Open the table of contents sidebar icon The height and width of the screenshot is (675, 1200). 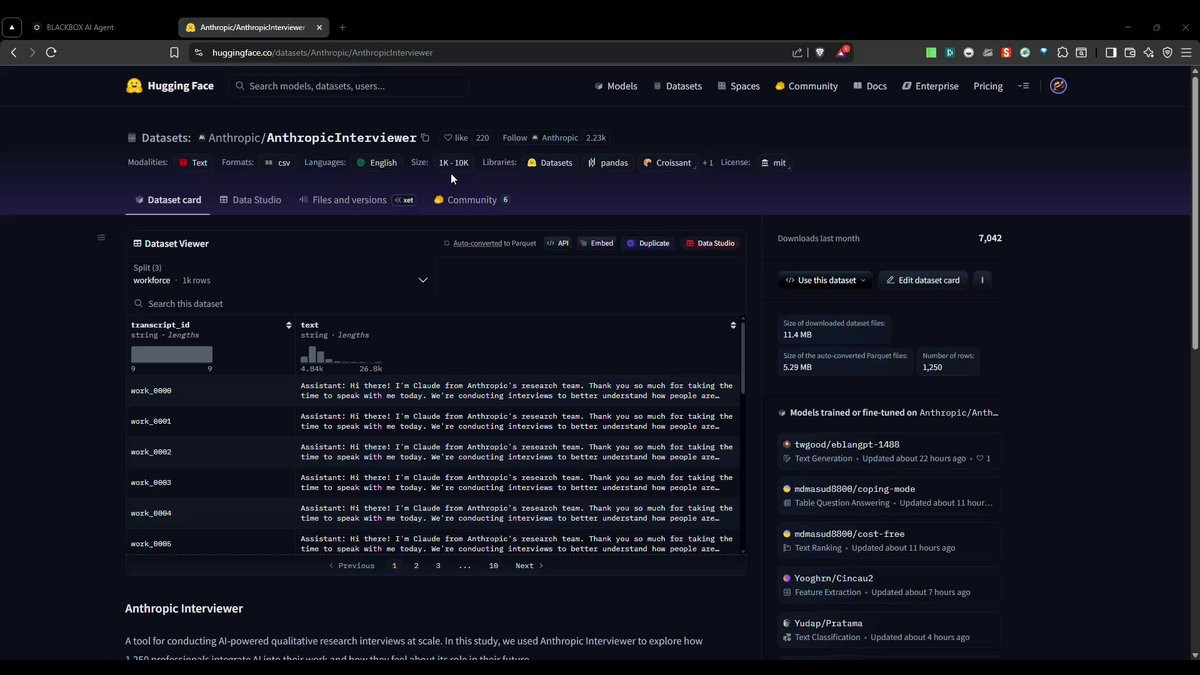(x=101, y=238)
